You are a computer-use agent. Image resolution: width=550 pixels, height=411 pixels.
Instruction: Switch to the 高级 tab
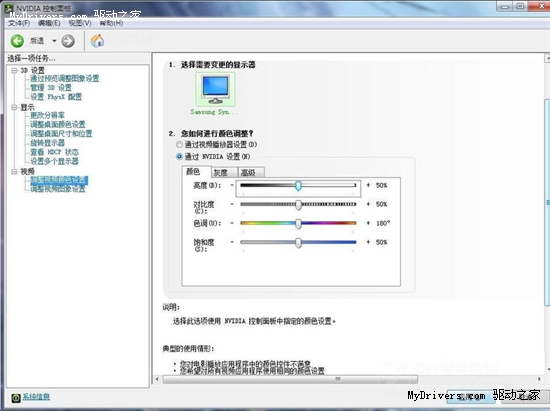(x=251, y=173)
